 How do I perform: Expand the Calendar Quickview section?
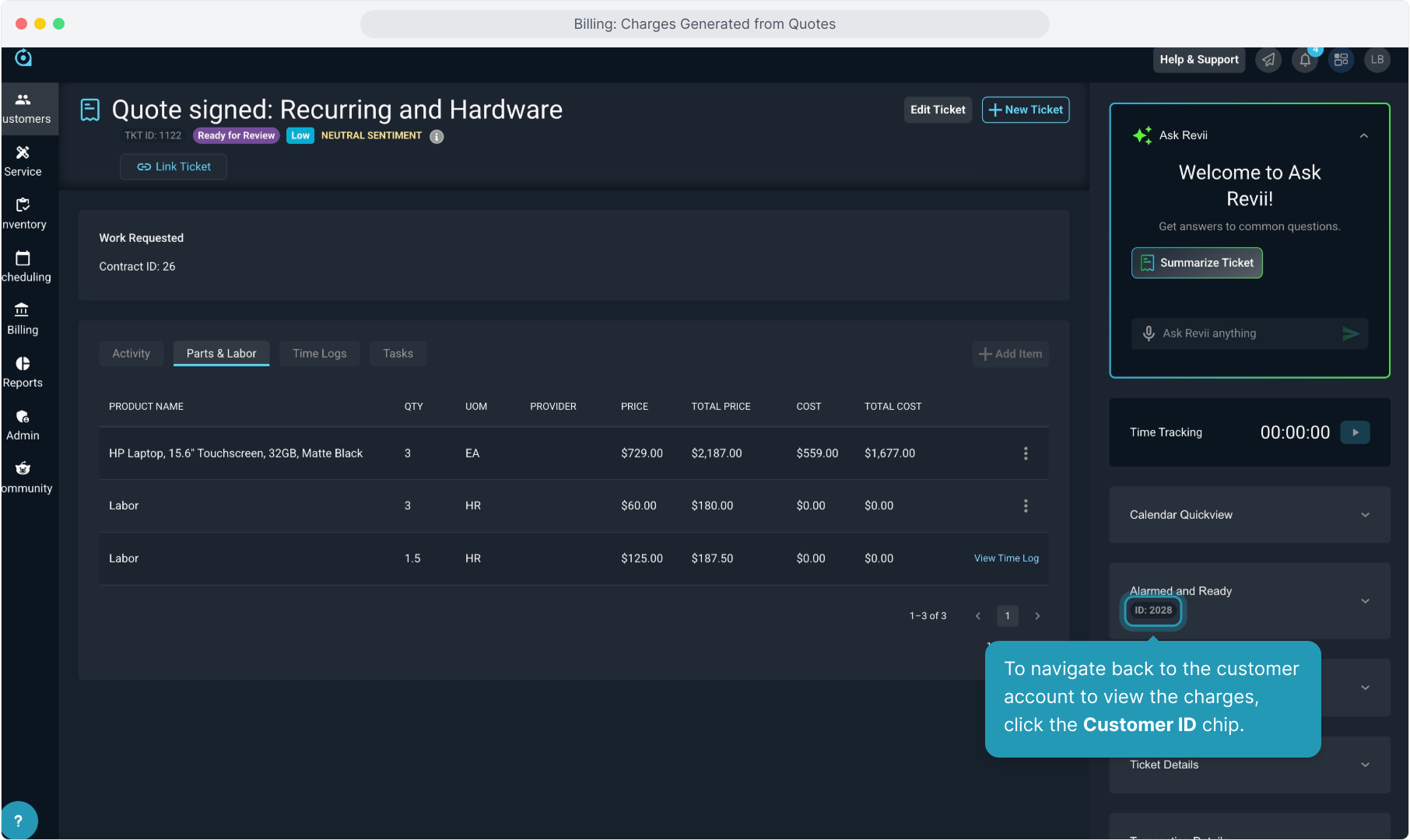click(x=1365, y=515)
